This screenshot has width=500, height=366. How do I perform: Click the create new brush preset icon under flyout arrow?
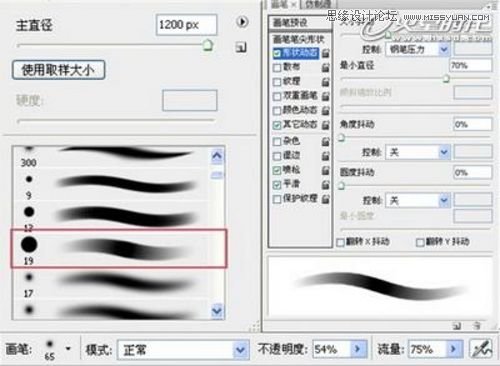[241, 47]
